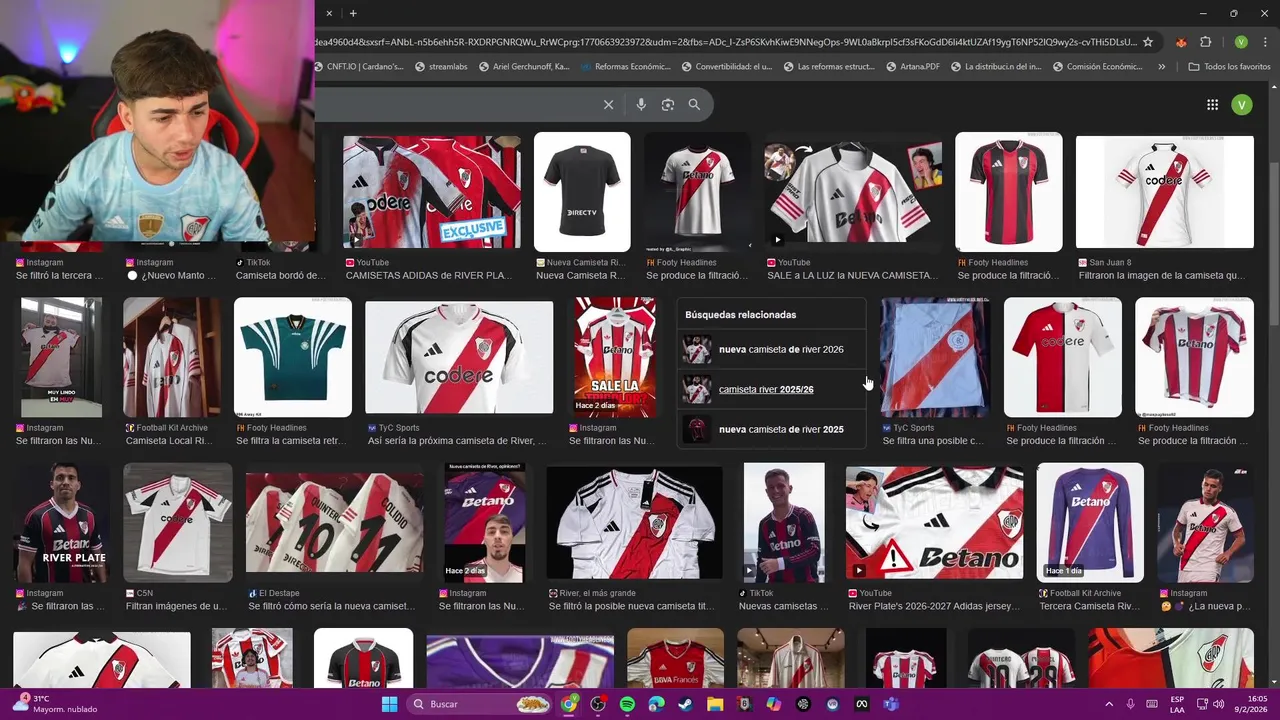This screenshot has height=720, width=1280.
Task: Select related search 'nueva camiseta de river 2026'
Action: click(771, 350)
